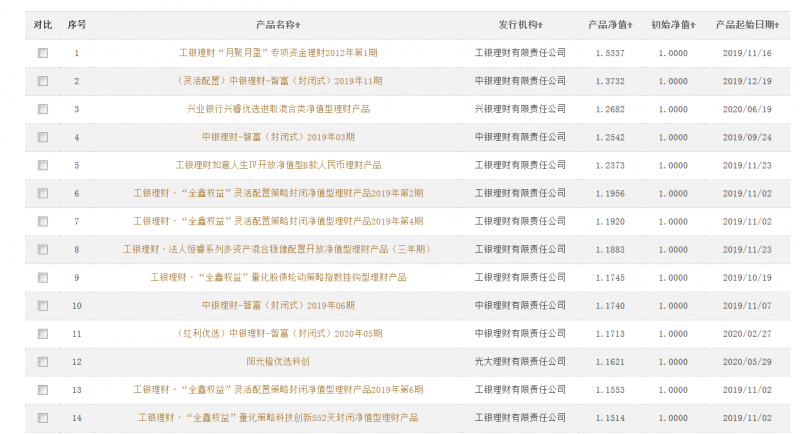Click start date 2020/06/19
The height and width of the screenshot is (435, 800).
747,109
